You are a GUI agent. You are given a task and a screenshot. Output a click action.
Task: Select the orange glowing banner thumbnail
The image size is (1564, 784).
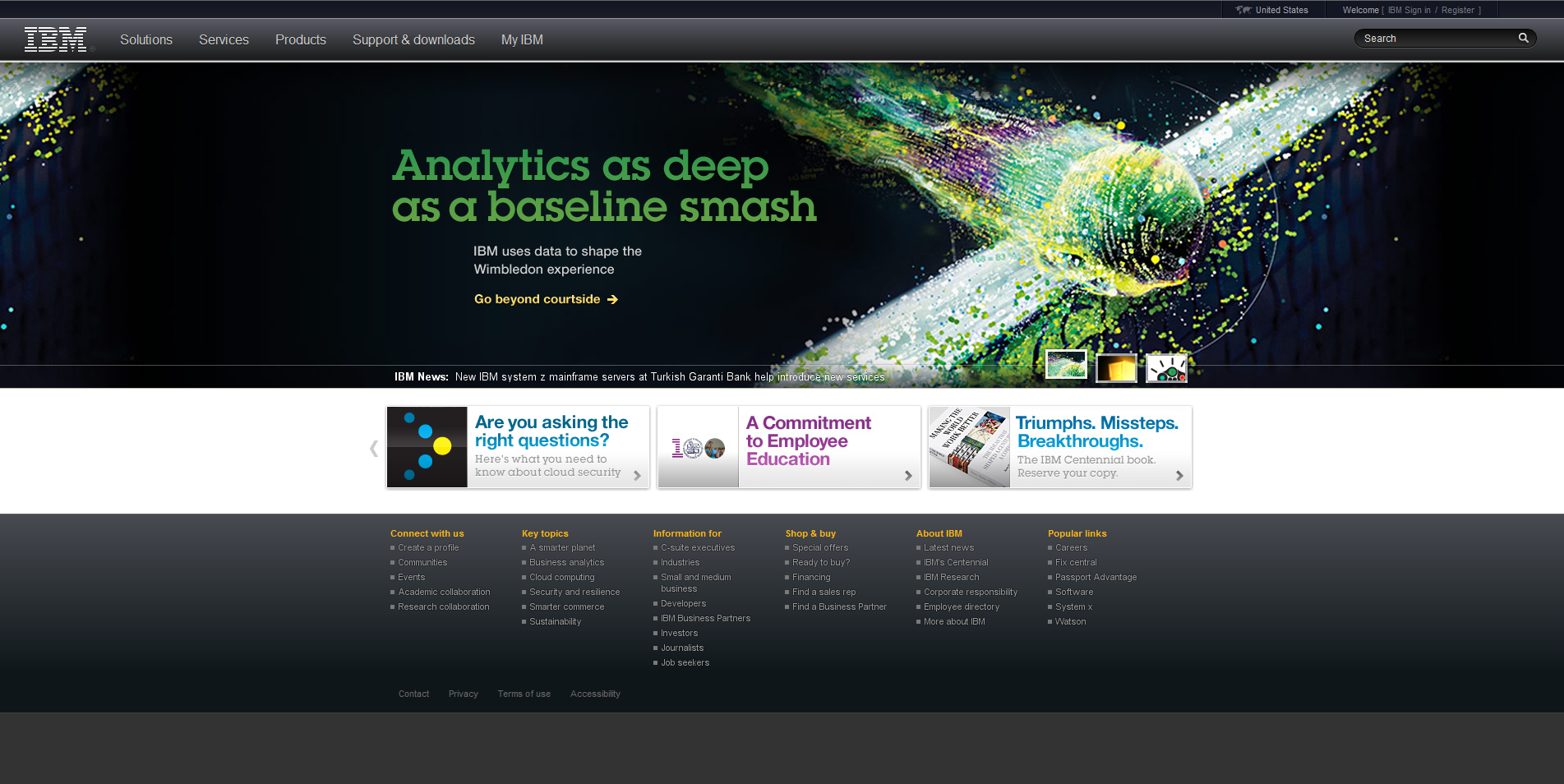pyautogui.click(x=1116, y=368)
